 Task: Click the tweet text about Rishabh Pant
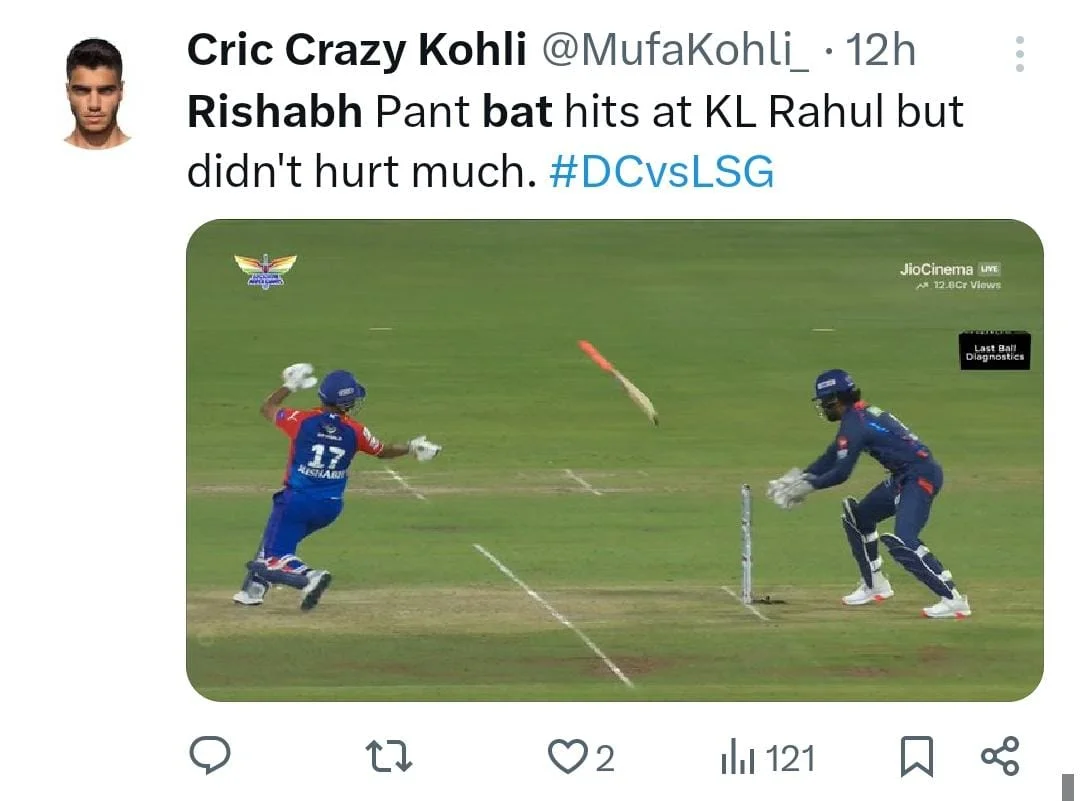575,113
